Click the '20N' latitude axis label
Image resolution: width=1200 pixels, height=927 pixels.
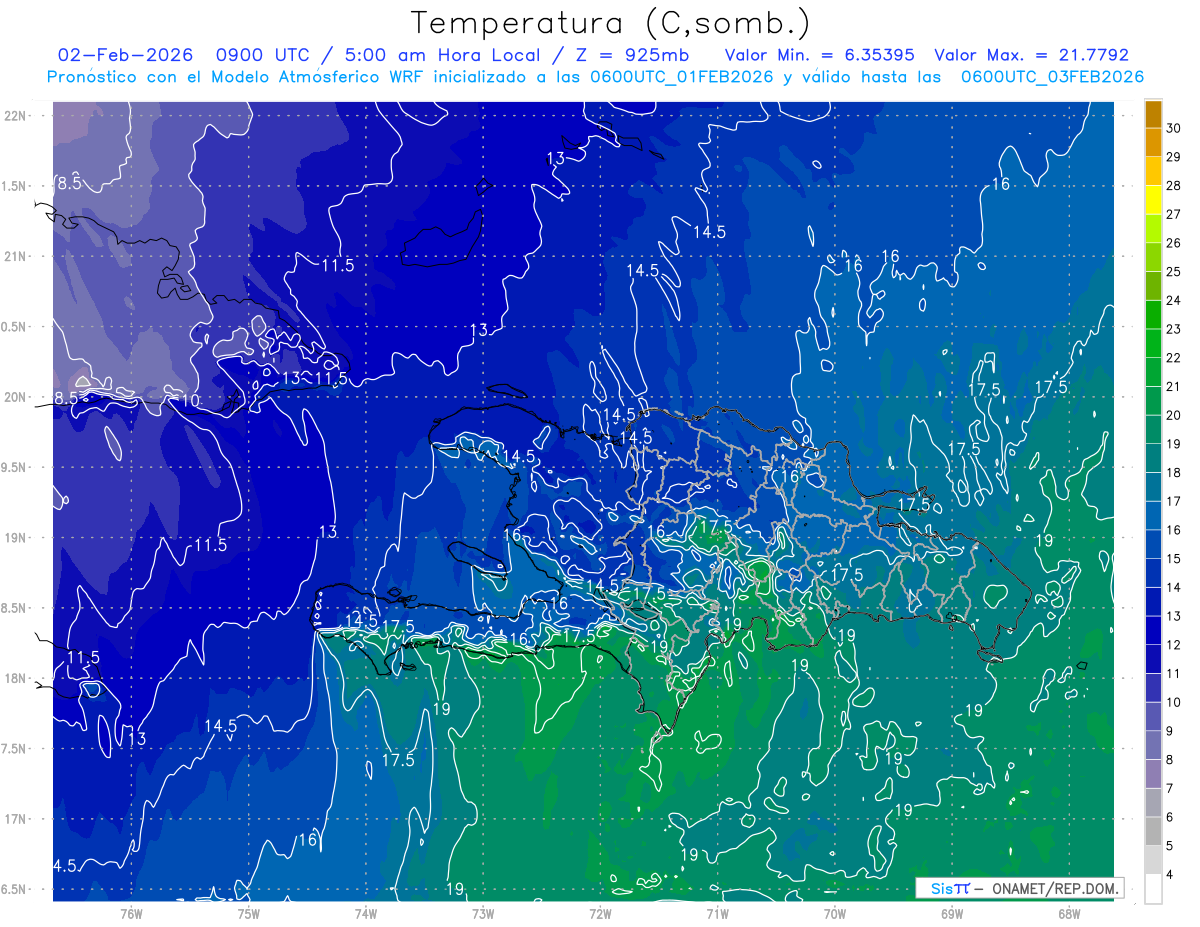15,397
